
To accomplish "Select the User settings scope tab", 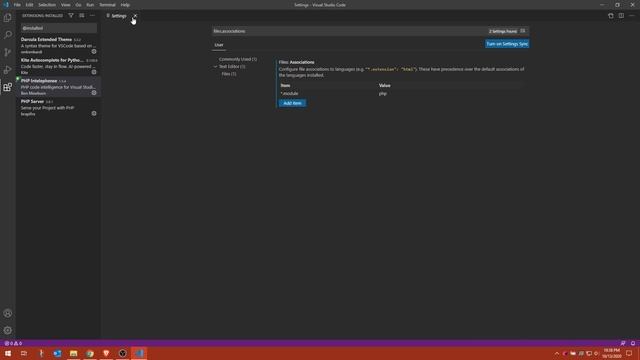I will pos(219,45).
